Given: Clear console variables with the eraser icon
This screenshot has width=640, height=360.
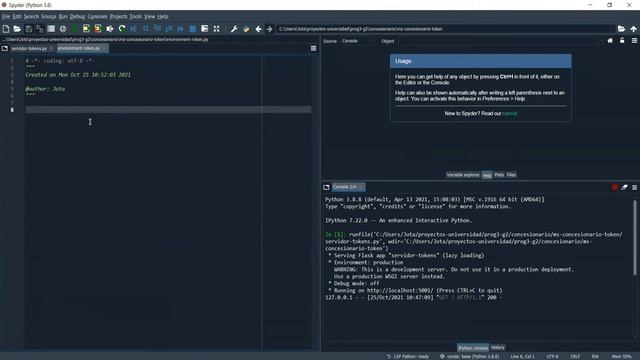Looking at the screenshot, I should tap(624, 187).
